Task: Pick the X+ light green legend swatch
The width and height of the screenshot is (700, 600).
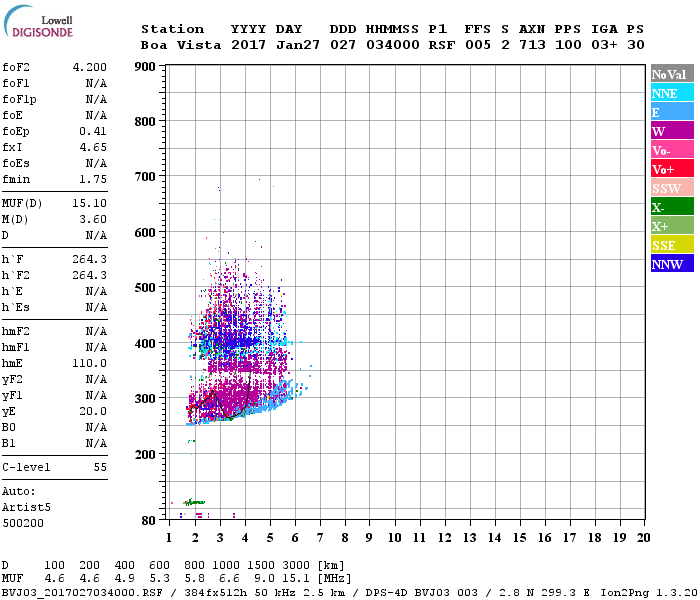Action: pyautogui.click(x=671, y=226)
